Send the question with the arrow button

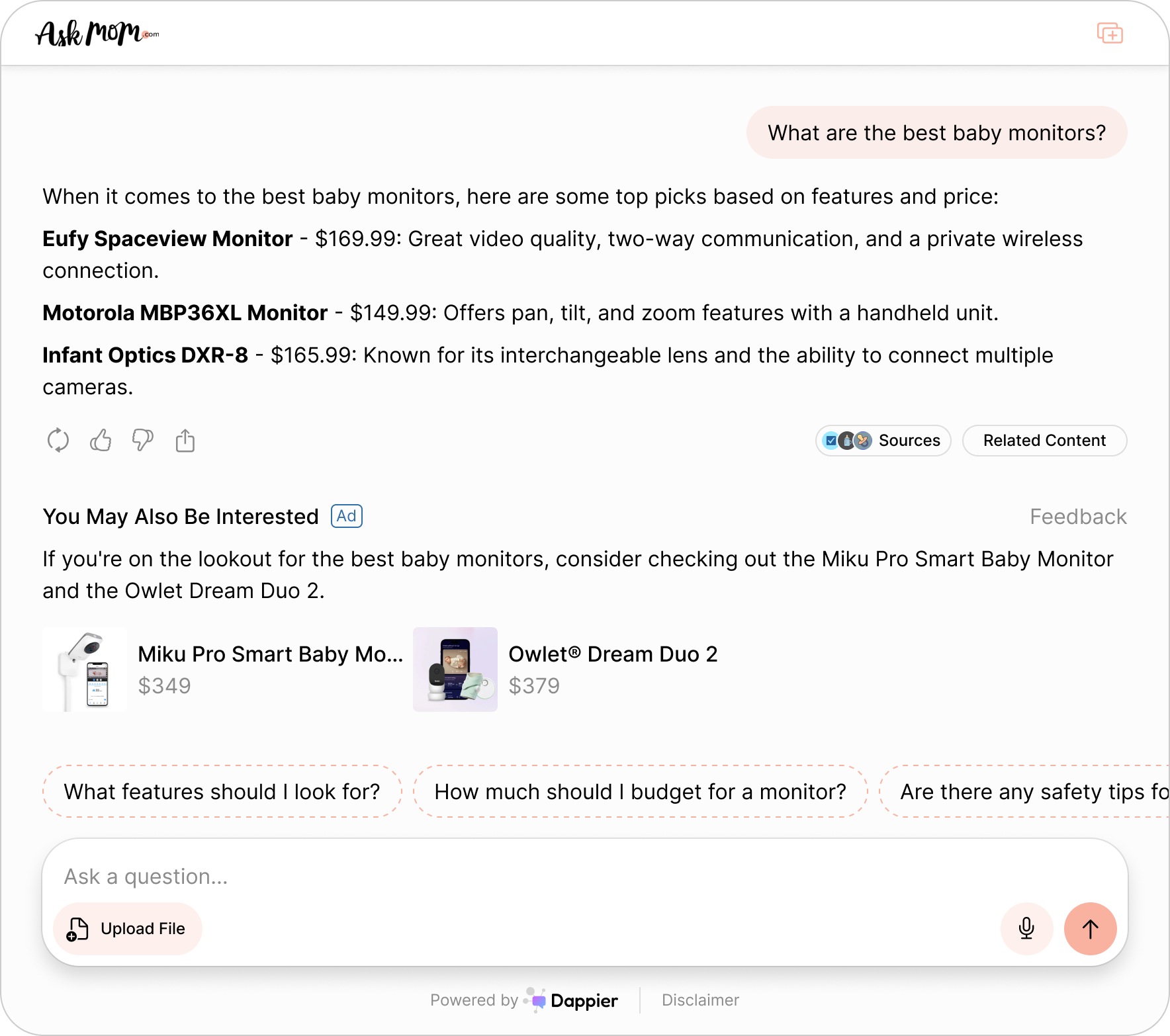pos(1091,929)
